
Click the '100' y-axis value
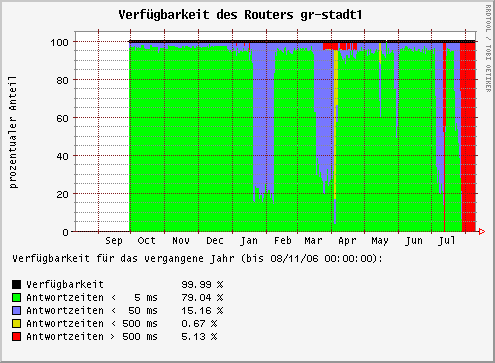(59, 43)
